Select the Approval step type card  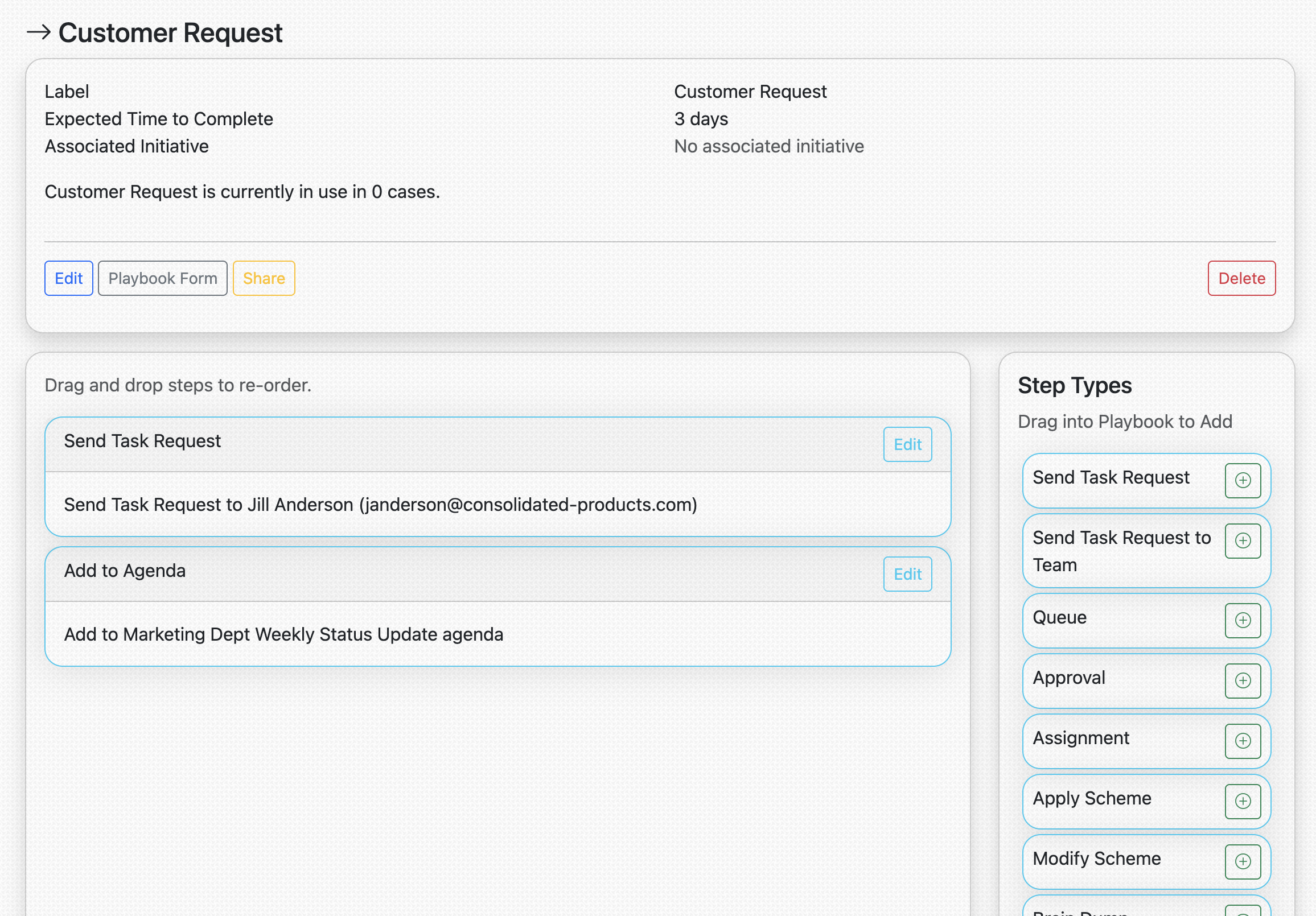click(x=1068, y=678)
